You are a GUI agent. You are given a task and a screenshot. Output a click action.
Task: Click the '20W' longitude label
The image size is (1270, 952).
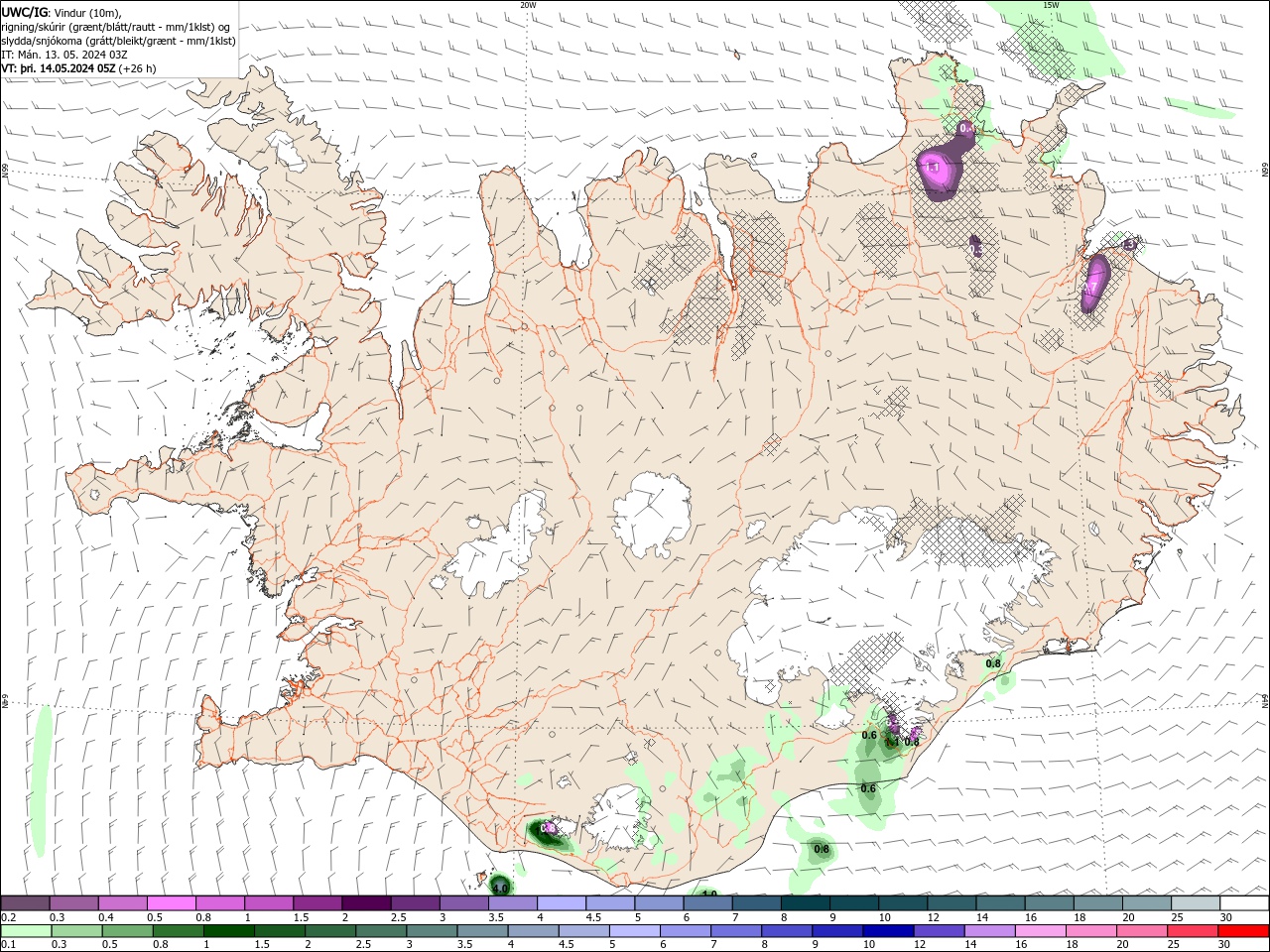529,5
